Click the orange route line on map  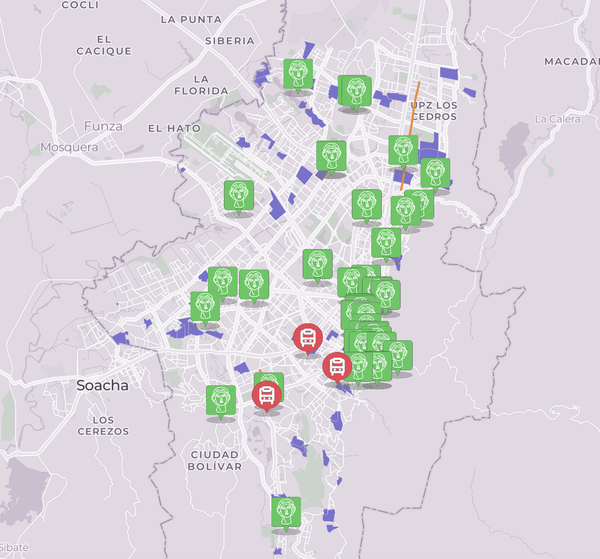[x=414, y=105]
